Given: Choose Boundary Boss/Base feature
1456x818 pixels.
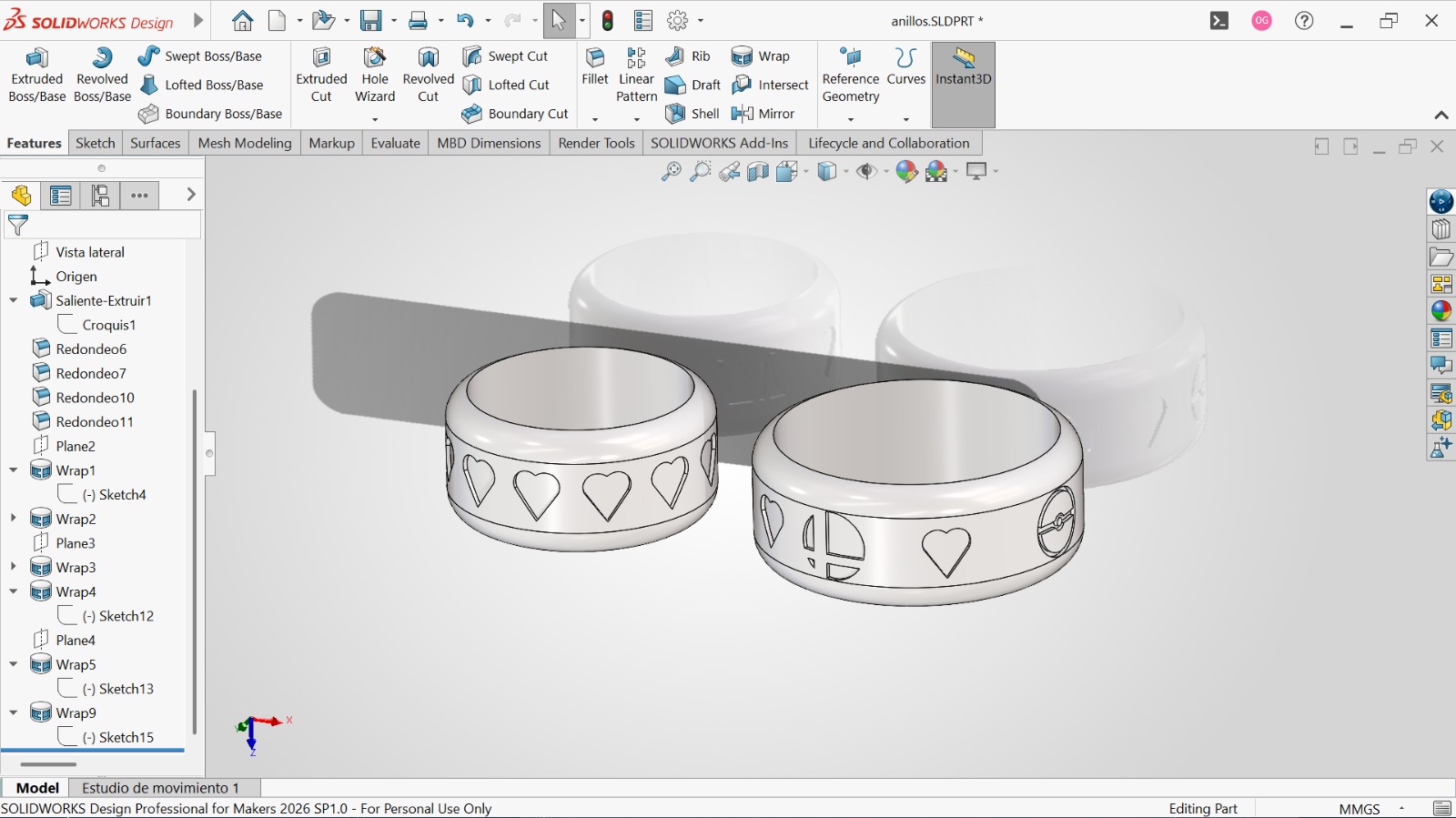Looking at the screenshot, I should pos(209,114).
